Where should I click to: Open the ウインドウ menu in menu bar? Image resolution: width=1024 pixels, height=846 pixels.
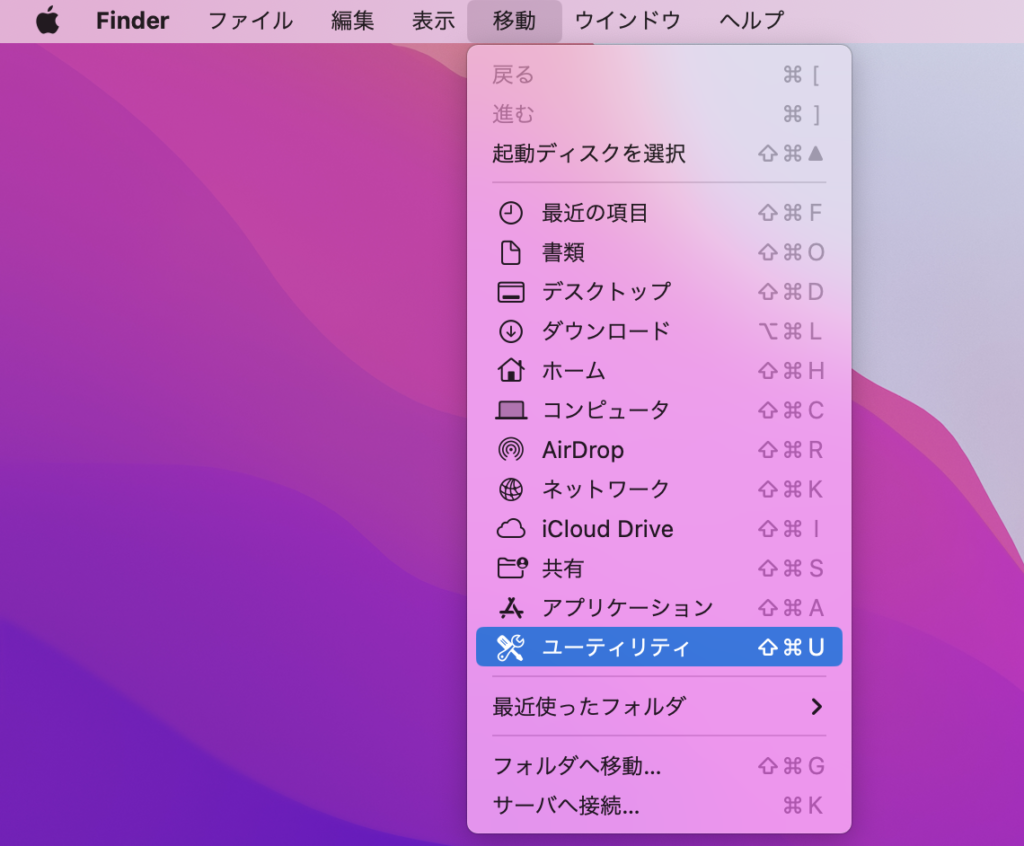click(x=627, y=20)
